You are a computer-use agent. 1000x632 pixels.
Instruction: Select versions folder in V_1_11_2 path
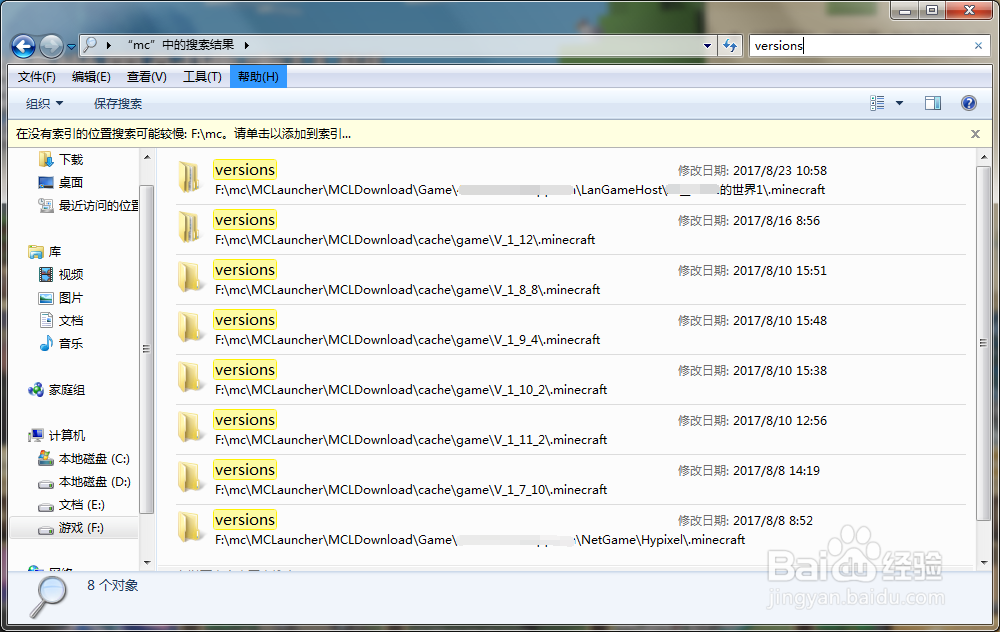click(x=571, y=430)
